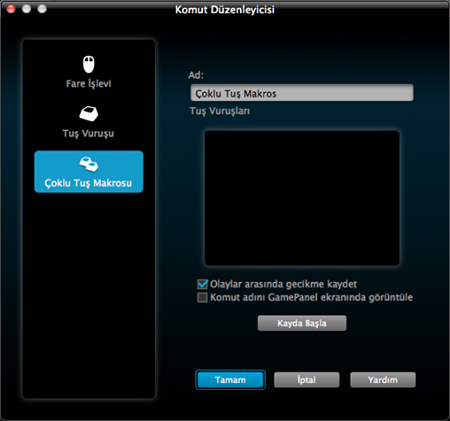Choose the Çoklu Tuş Makrosu double-key icon
The width and height of the screenshot is (450, 421).
89,164
